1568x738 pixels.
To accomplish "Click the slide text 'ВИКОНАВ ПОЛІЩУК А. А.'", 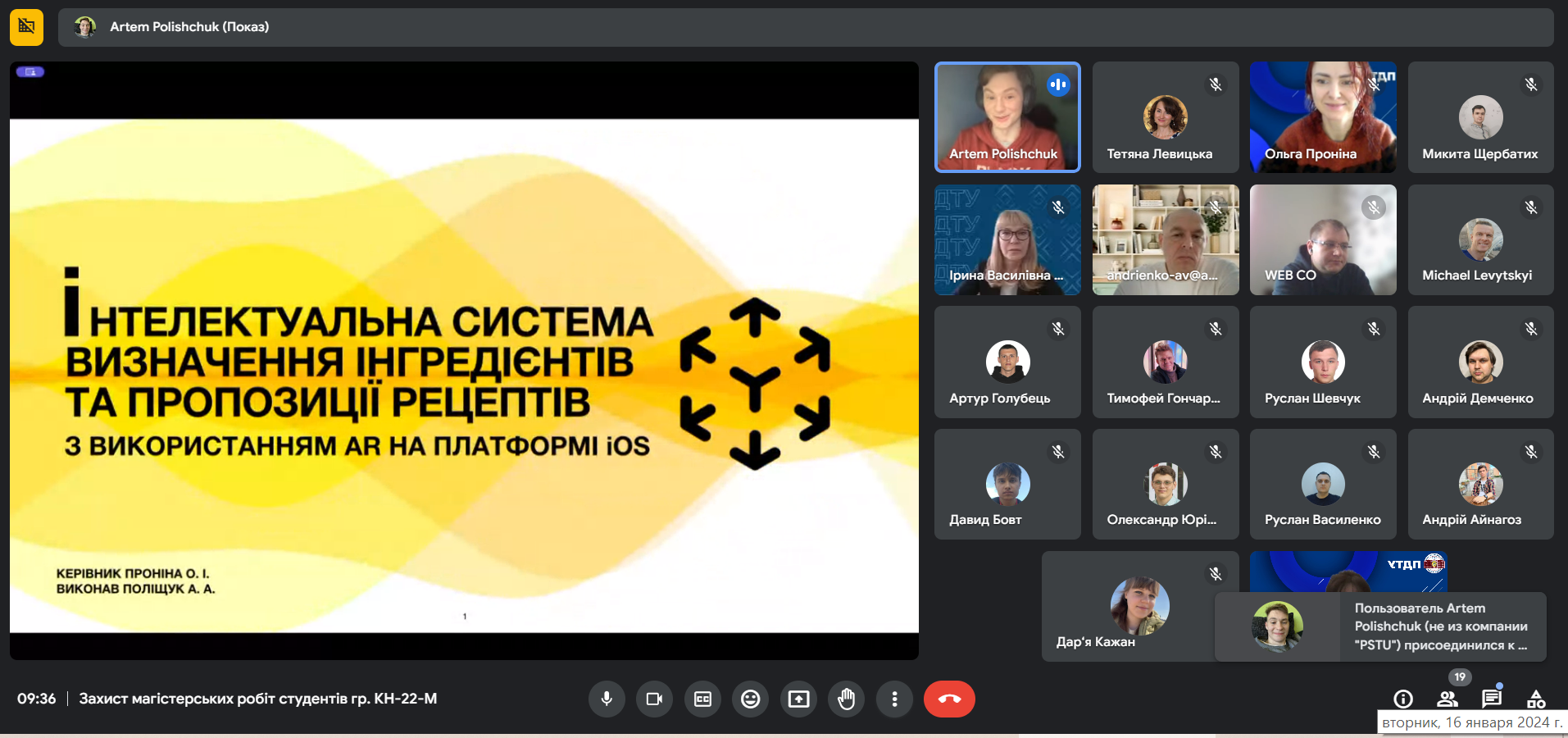I will (x=135, y=589).
